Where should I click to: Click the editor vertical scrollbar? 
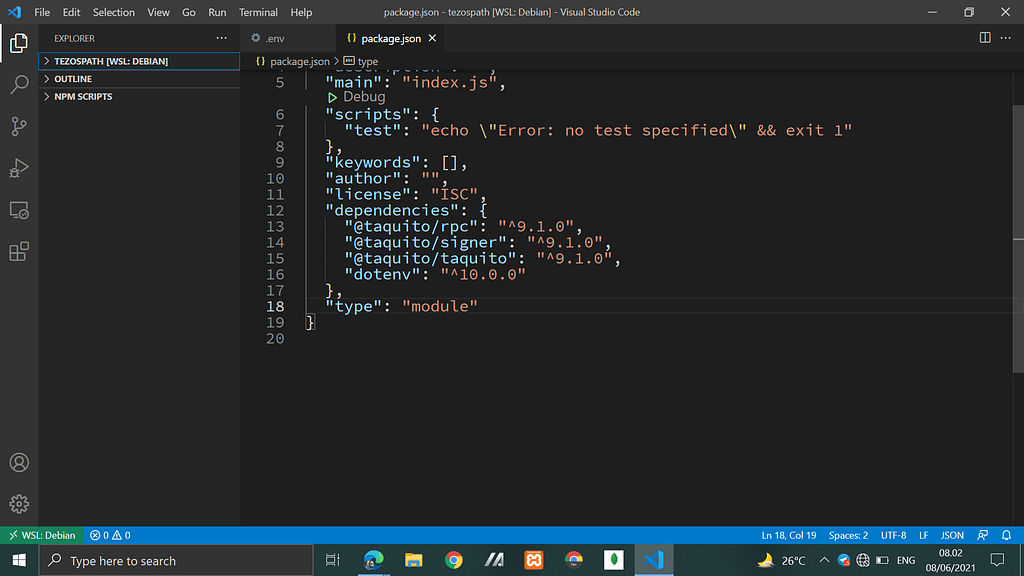click(1019, 238)
